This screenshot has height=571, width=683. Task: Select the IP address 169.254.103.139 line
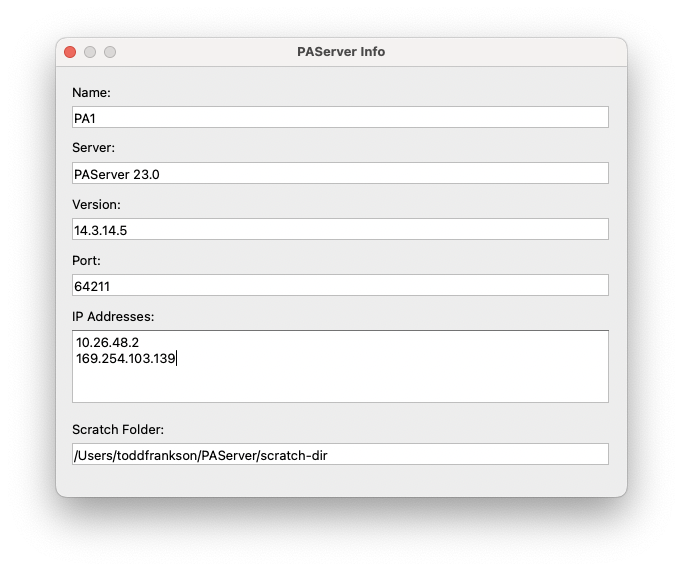126,358
